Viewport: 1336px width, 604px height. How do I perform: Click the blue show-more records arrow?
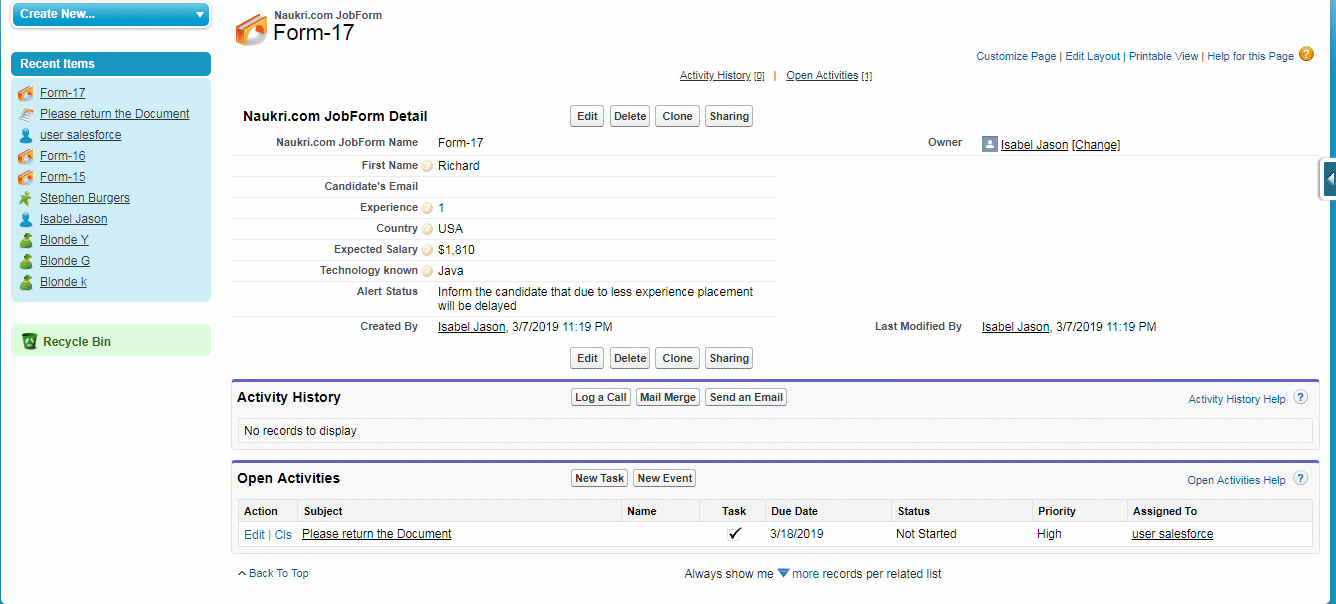tap(783, 573)
